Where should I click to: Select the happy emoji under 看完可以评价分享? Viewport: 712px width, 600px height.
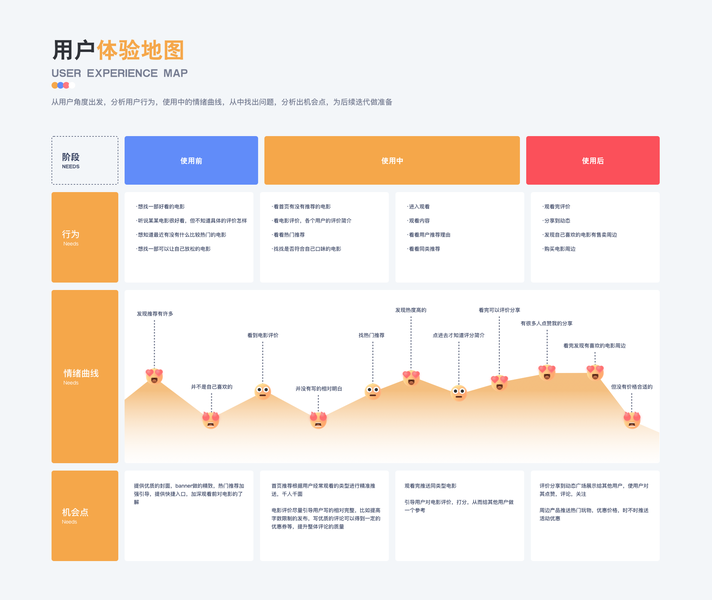point(499,382)
